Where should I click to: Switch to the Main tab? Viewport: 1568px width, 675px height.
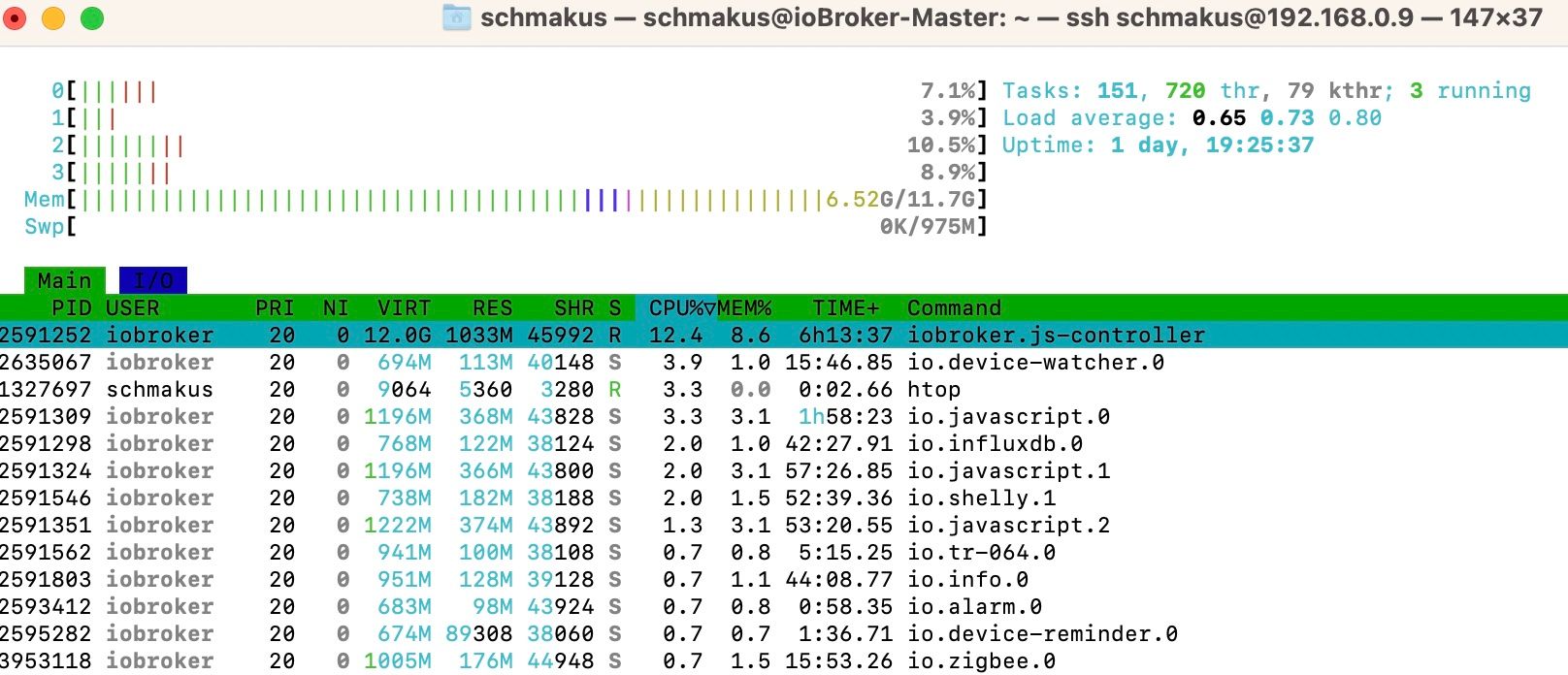point(64,280)
